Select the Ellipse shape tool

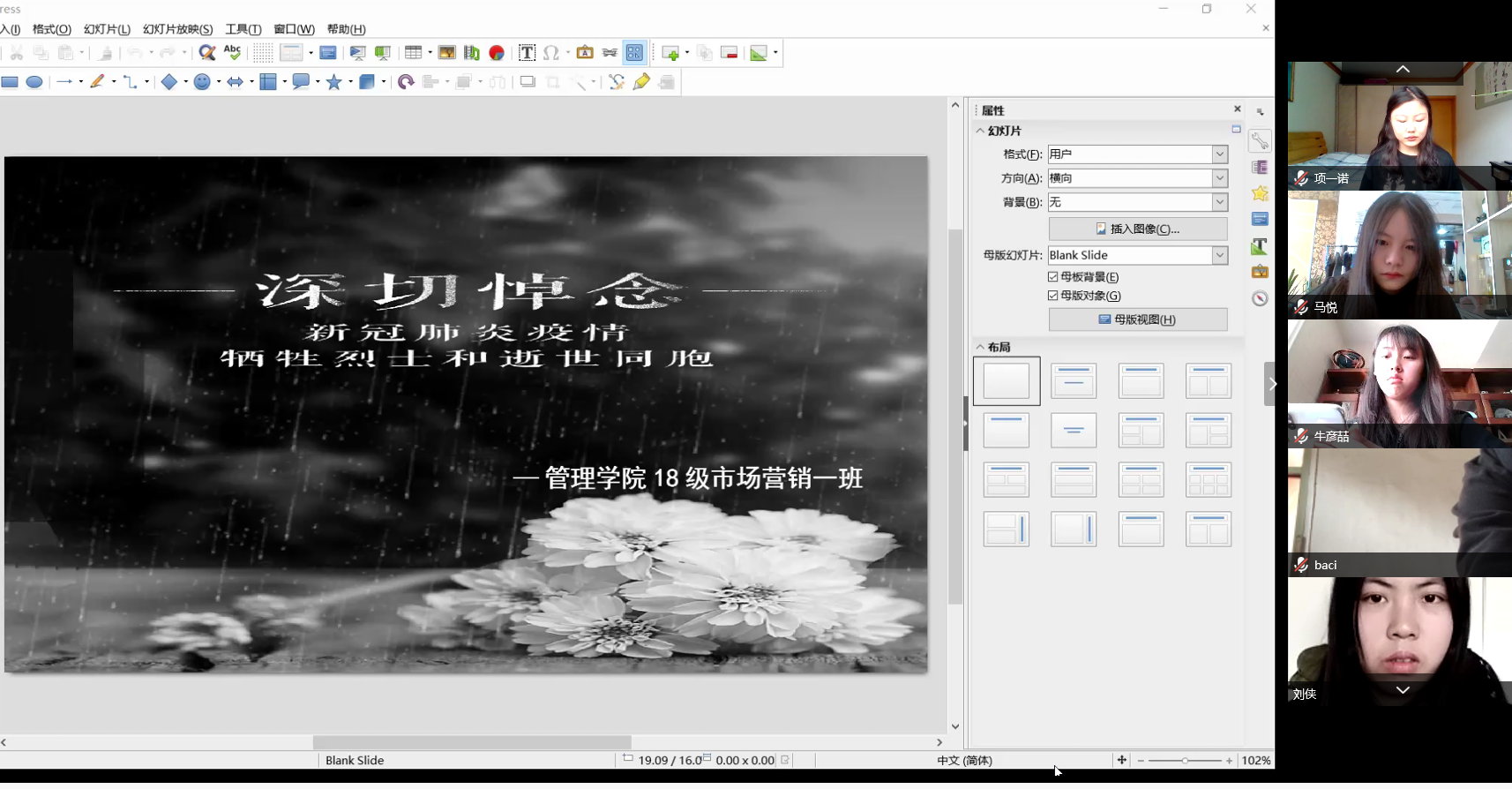pos(34,82)
